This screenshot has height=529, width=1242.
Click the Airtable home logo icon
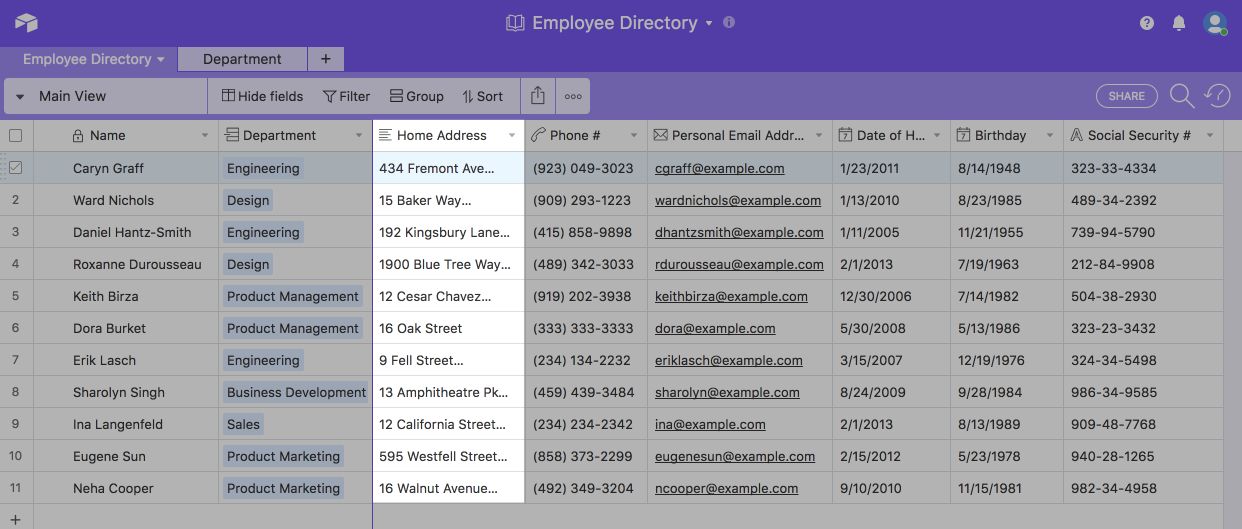point(26,23)
